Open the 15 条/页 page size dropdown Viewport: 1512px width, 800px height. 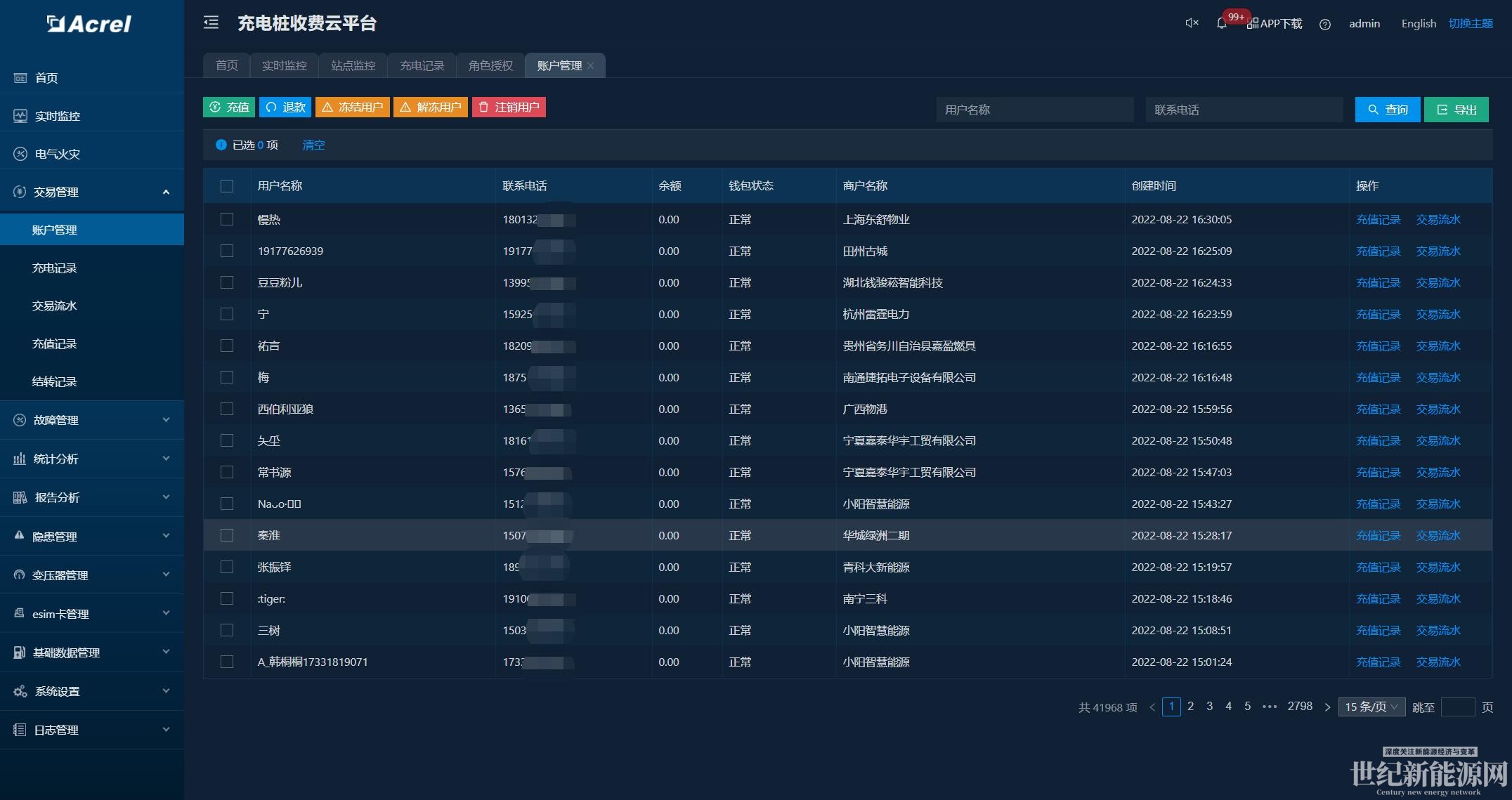pos(1371,707)
